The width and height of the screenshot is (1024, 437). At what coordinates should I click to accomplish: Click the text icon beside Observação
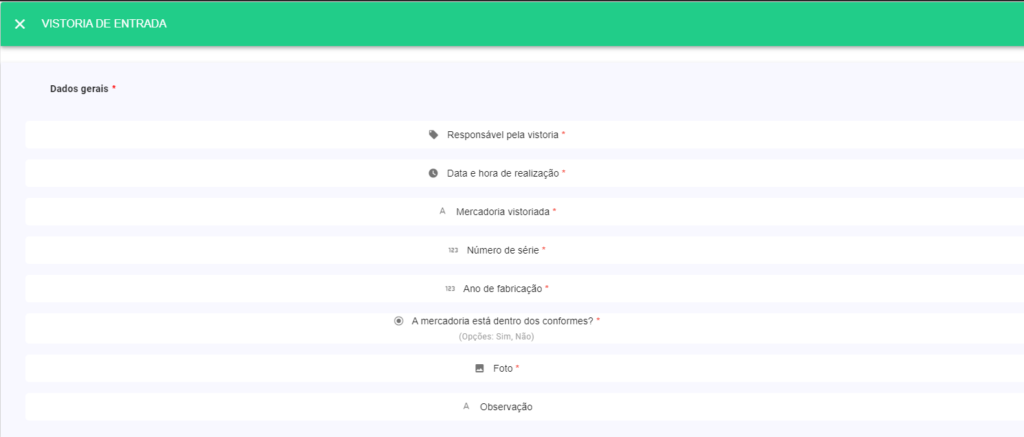coord(466,406)
